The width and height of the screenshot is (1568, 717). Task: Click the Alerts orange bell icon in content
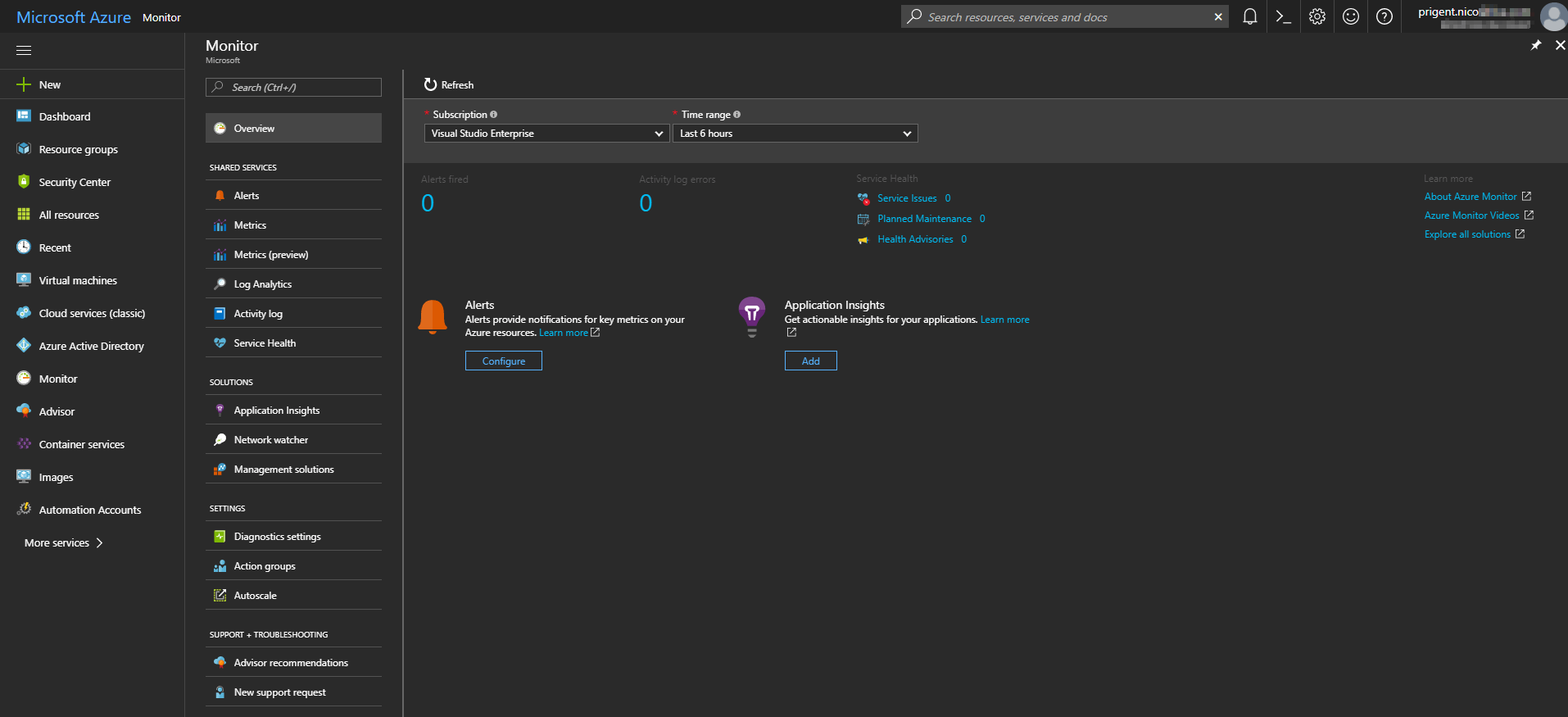tap(433, 317)
